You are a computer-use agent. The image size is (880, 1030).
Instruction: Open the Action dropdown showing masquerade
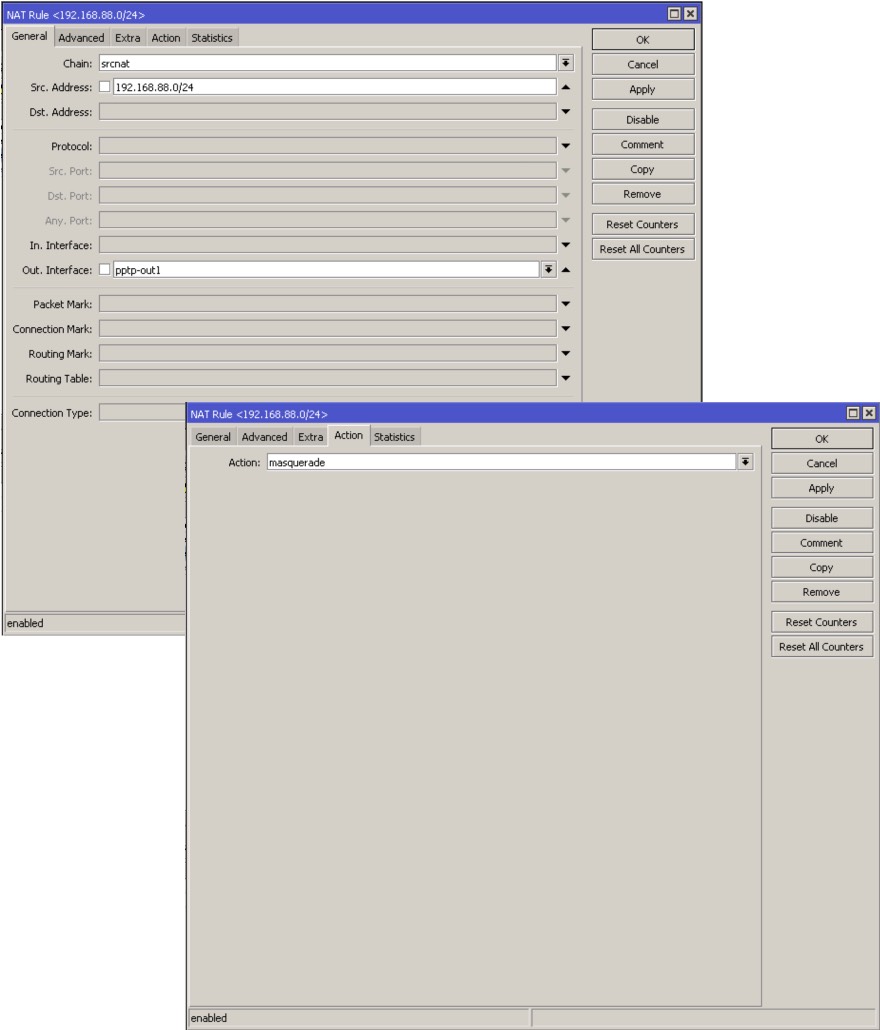tap(744, 462)
